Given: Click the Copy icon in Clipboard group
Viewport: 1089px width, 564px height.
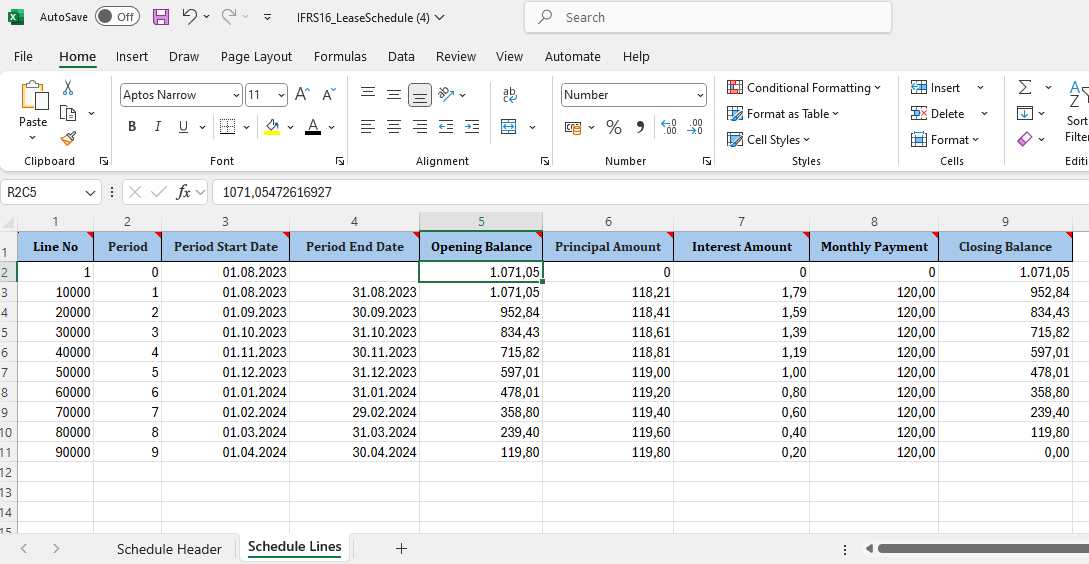Looking at the screenshot, I should point(68,113).
